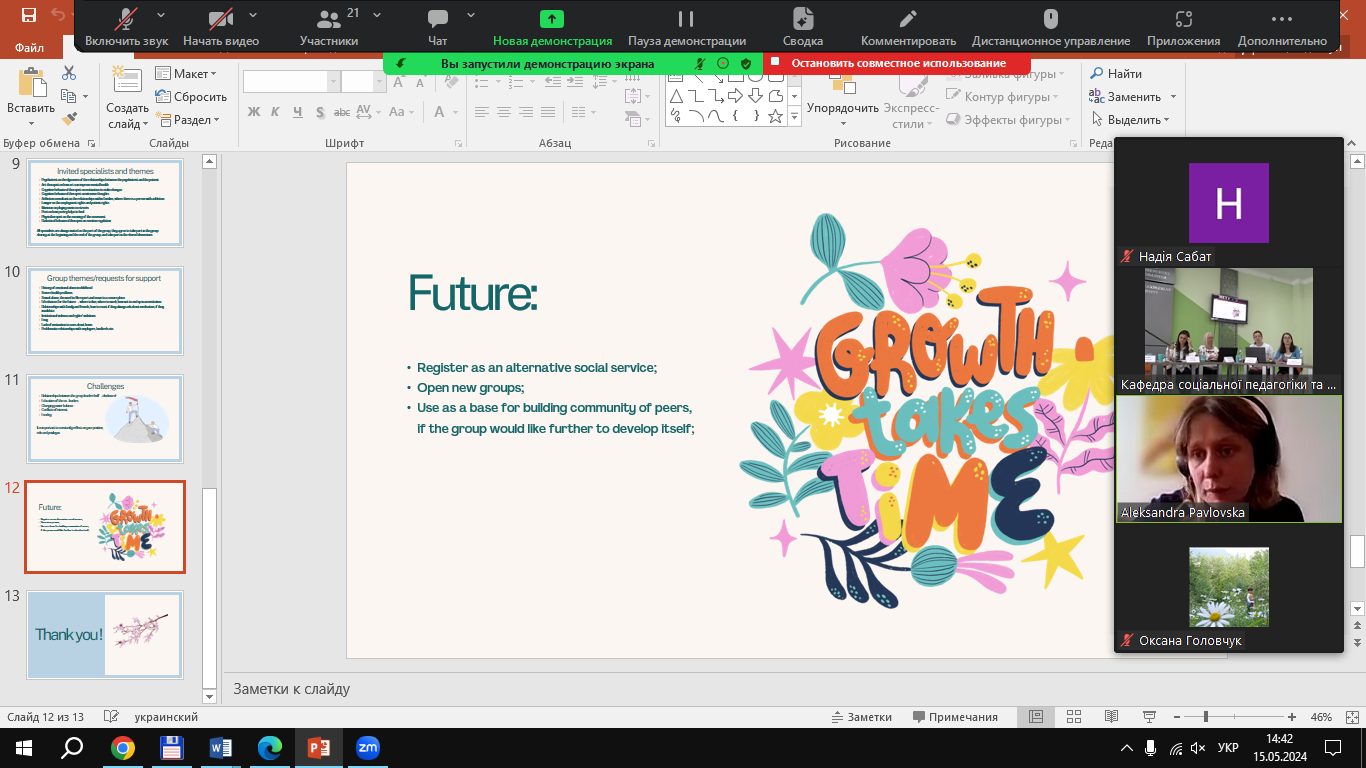Open the Файл menu tab
The image size is (1366, 768).
[30, 47]
